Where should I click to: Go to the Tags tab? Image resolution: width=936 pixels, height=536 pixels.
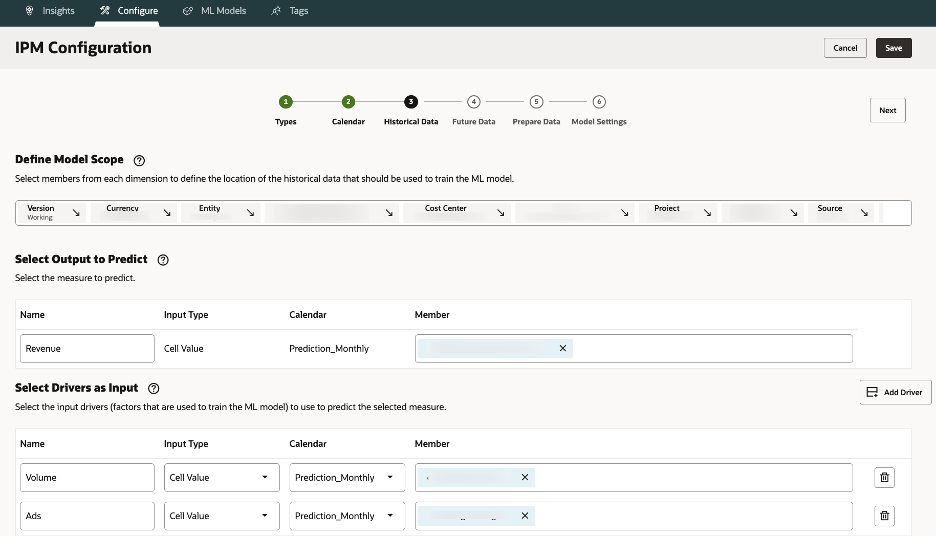click(290, 11)
